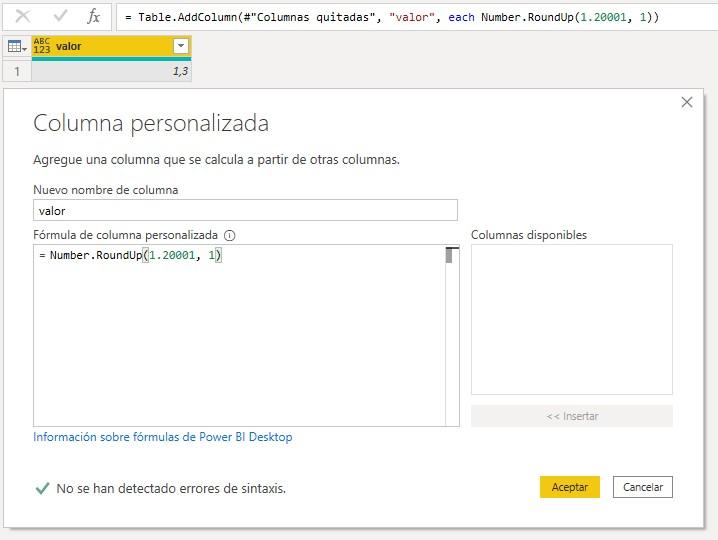This screenshot has width=718, height=540.
Task: Click the Columnas disponibles list box
Action: pos(571,319)
